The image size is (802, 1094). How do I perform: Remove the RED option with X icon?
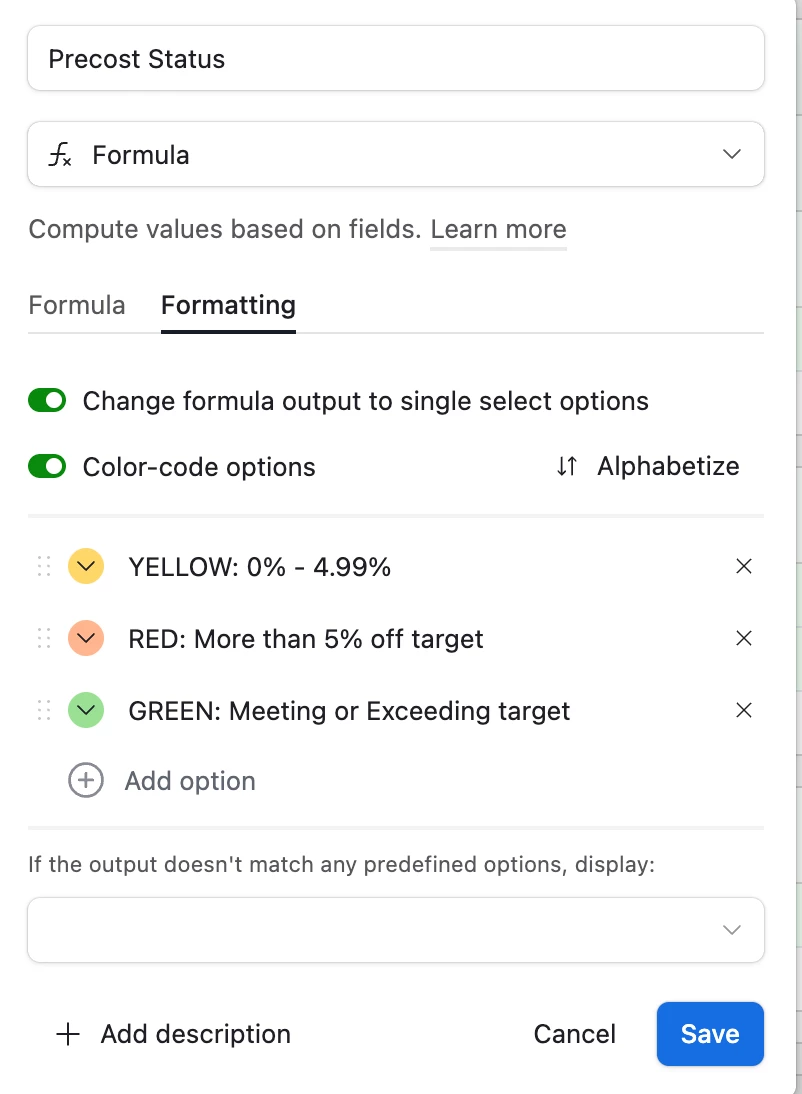(743, 638)
